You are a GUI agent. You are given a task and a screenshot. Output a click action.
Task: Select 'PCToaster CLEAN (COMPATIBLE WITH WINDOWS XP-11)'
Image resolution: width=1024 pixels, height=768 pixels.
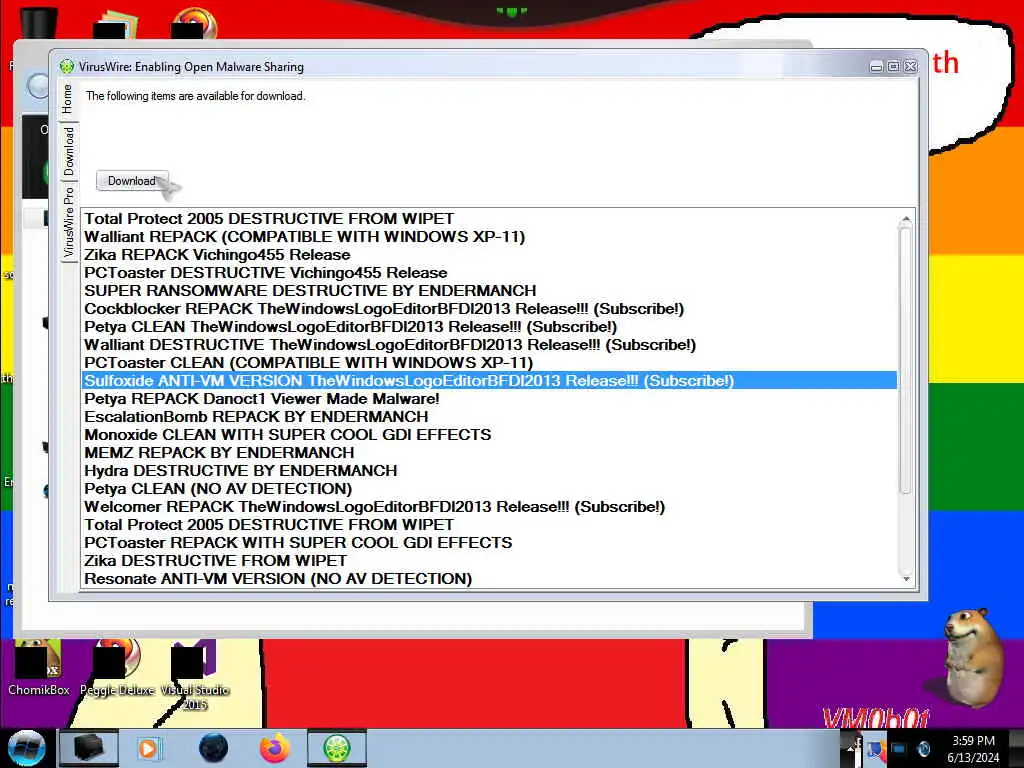pyautogui.click(x=489, y=362)
